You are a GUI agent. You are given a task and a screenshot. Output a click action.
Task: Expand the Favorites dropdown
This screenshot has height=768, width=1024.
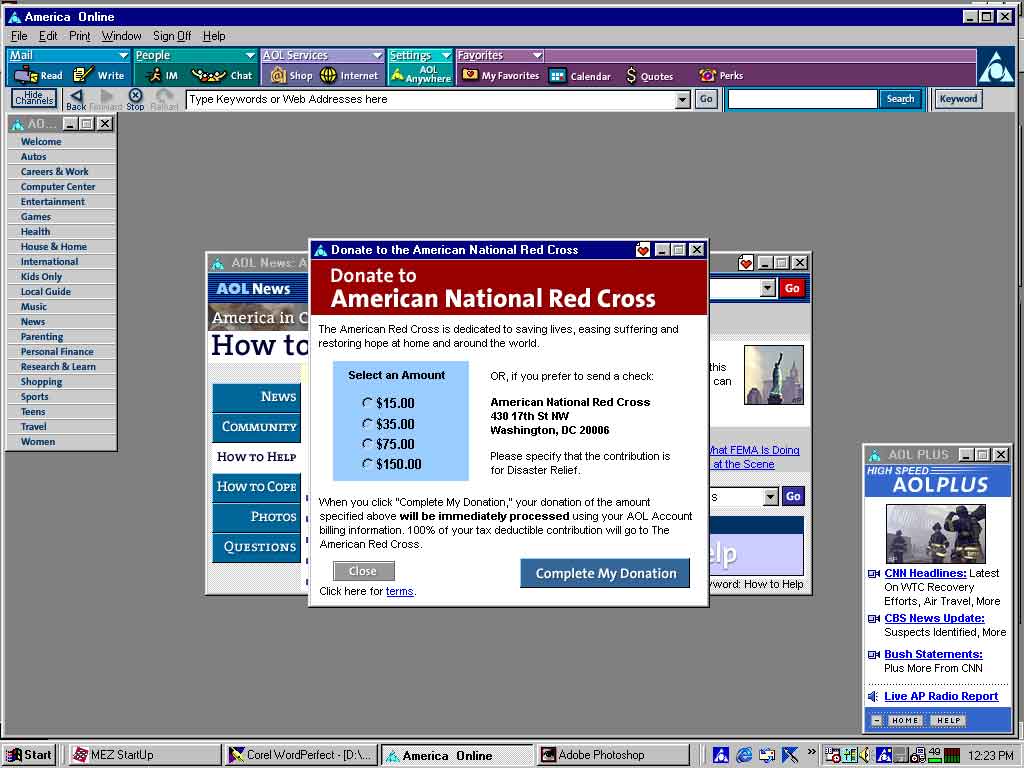(x=537, y=56)
